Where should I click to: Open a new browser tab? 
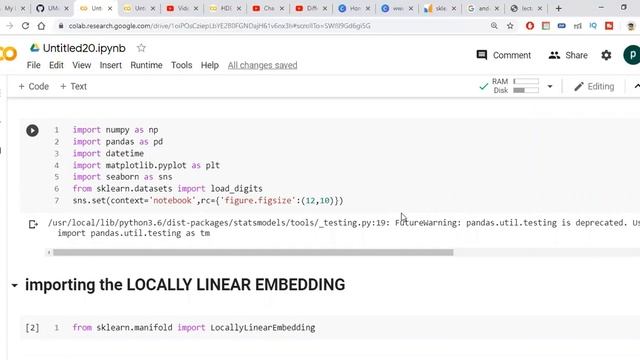(558, 8)
